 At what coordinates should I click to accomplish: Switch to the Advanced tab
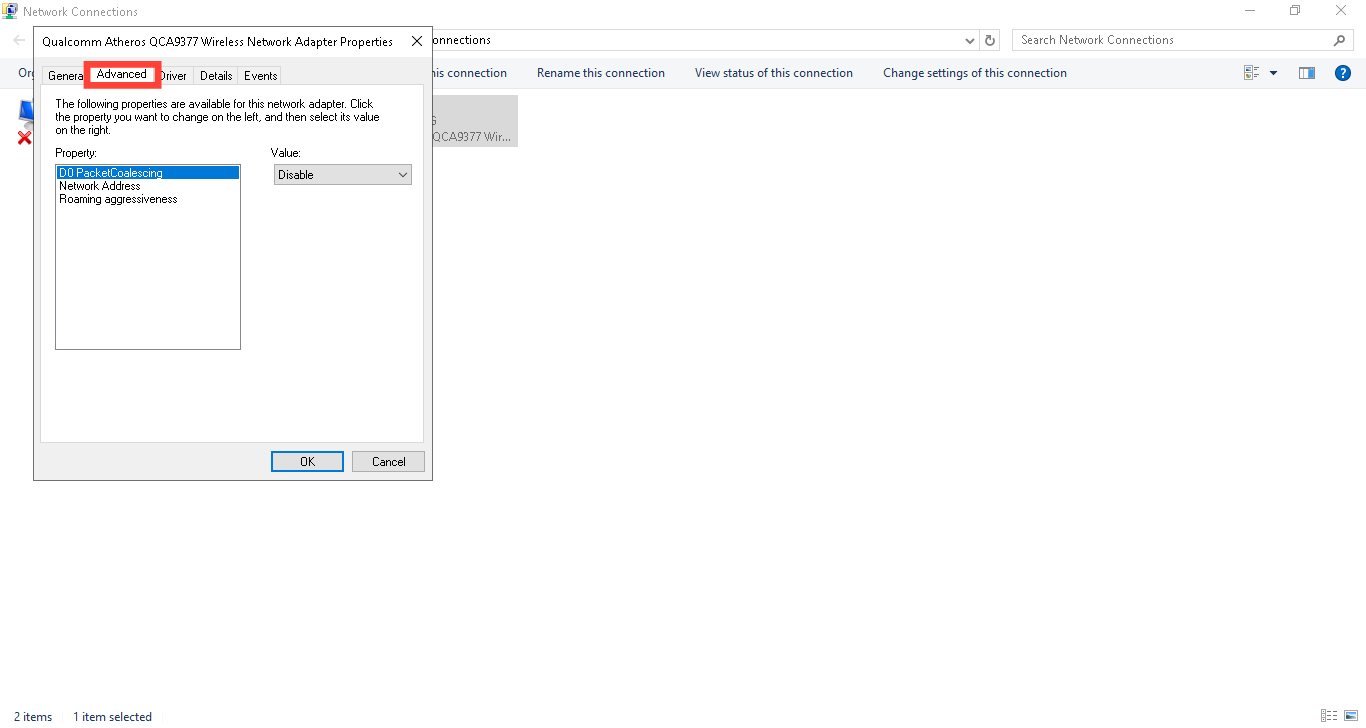tap(122, 75)
